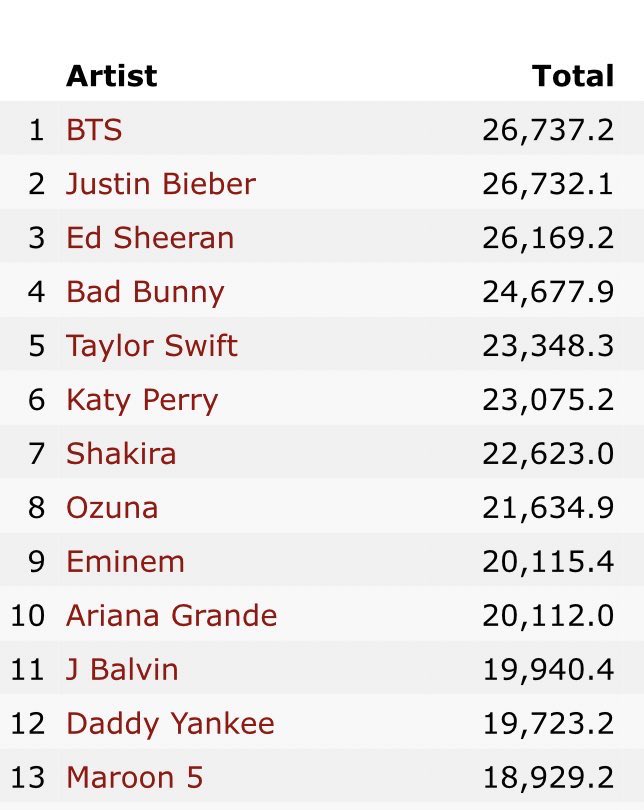Open Ariana Grande's artist page
This screenshot has width=644, height=810.
coord(171,616)
